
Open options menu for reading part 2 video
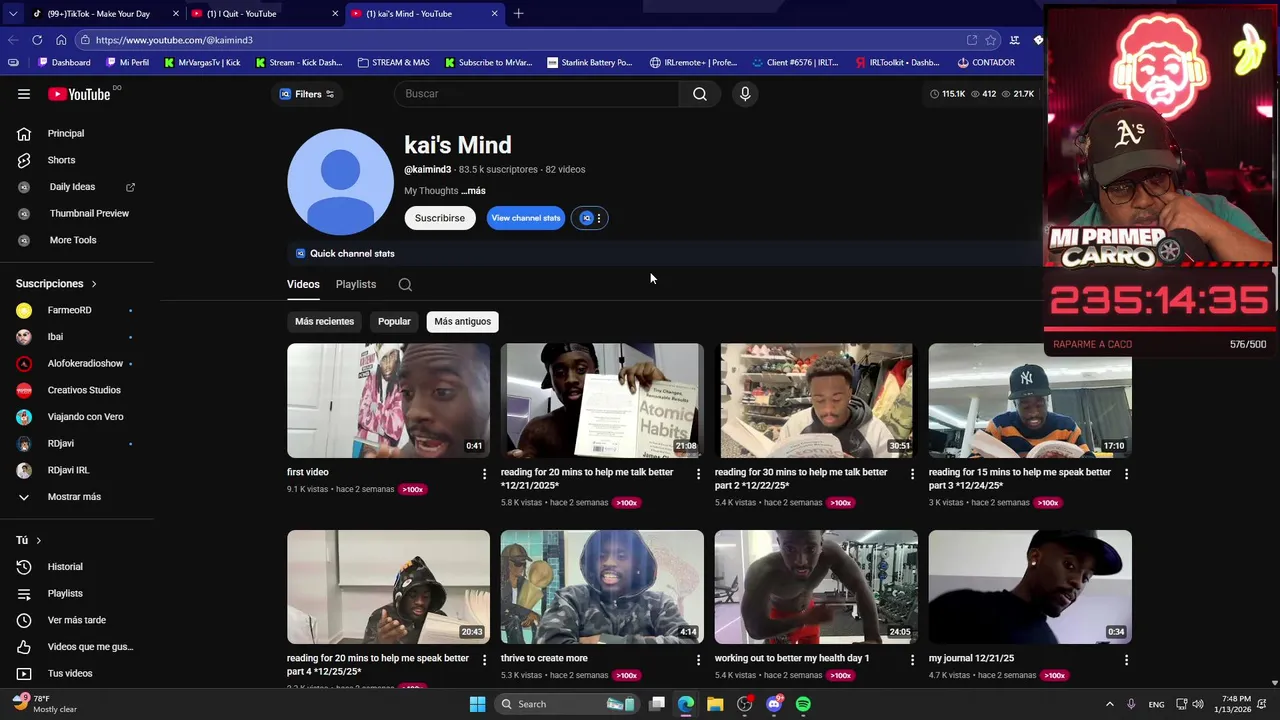click(912, 474)
